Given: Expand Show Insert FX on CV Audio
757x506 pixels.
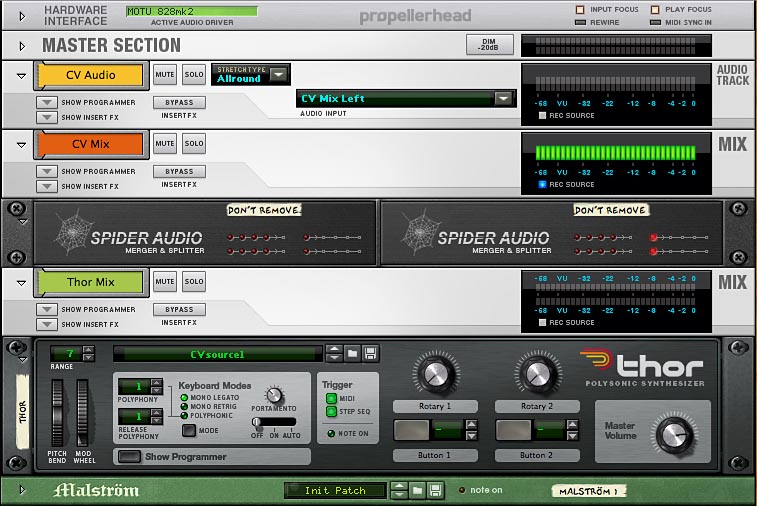Looking at the screenshot, I should tap(47, 117).
